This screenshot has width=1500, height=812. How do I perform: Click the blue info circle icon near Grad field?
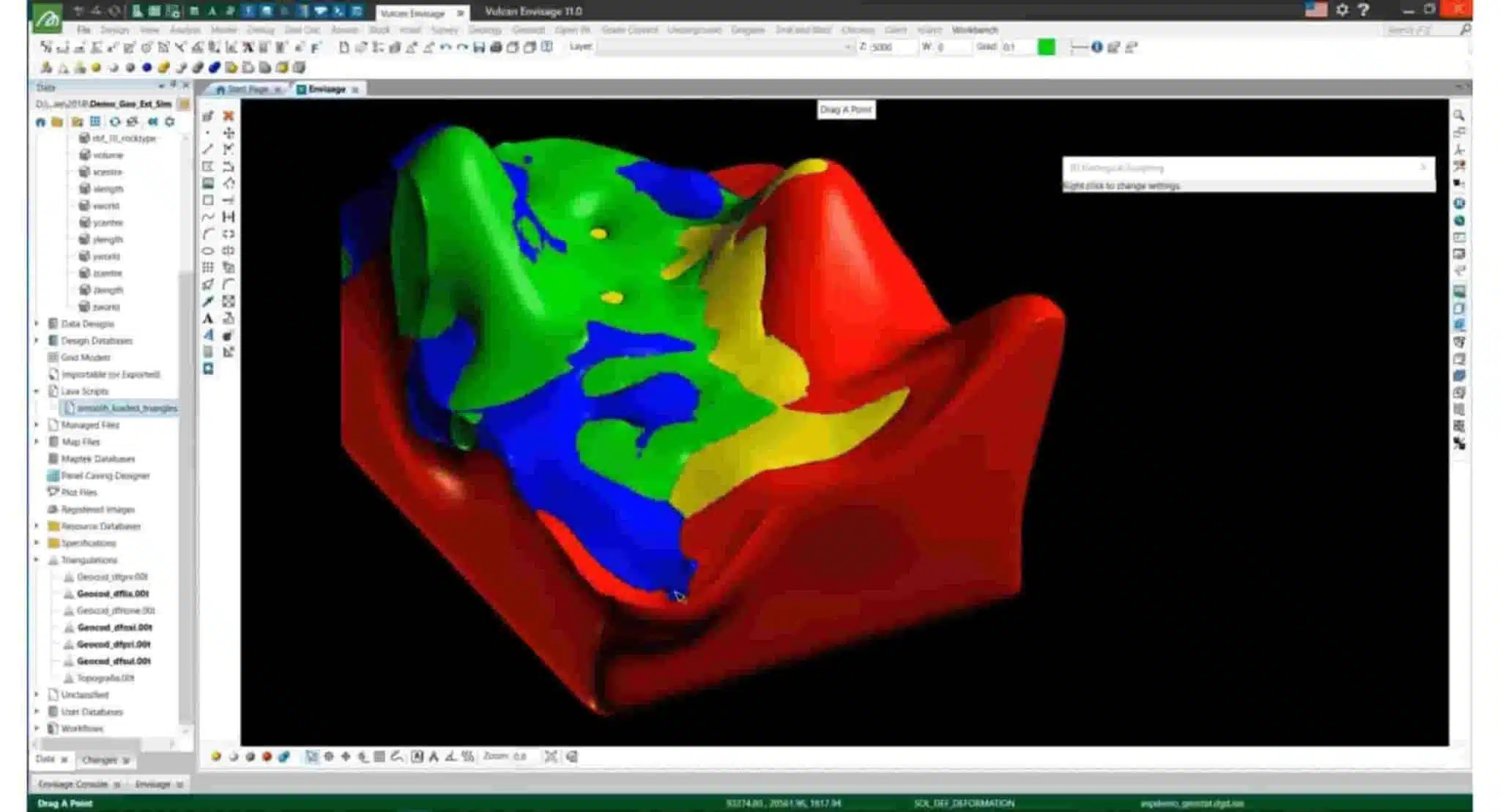1096,47
